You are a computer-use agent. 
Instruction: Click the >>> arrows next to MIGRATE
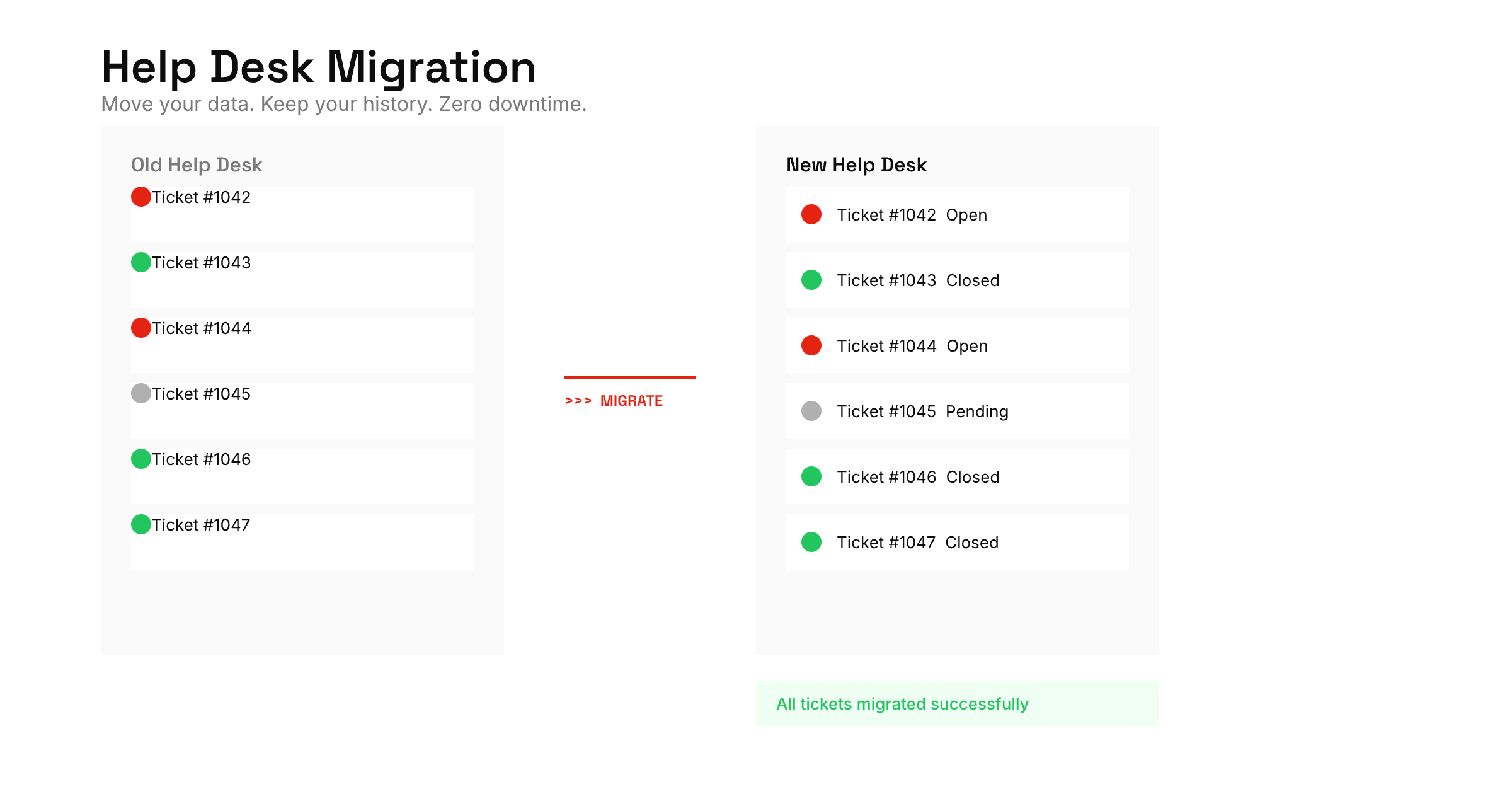(578, 400)
